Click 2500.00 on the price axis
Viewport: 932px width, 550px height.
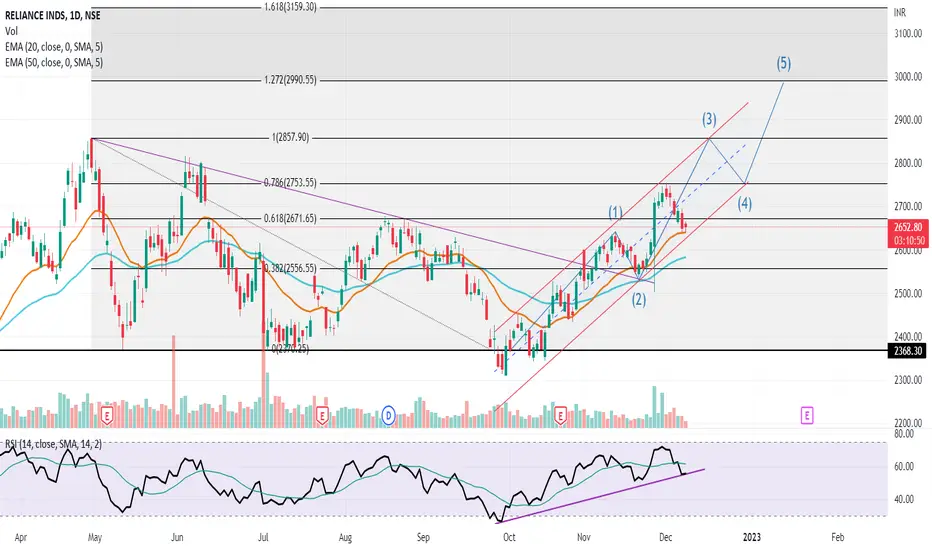click(x=908, y=293)
